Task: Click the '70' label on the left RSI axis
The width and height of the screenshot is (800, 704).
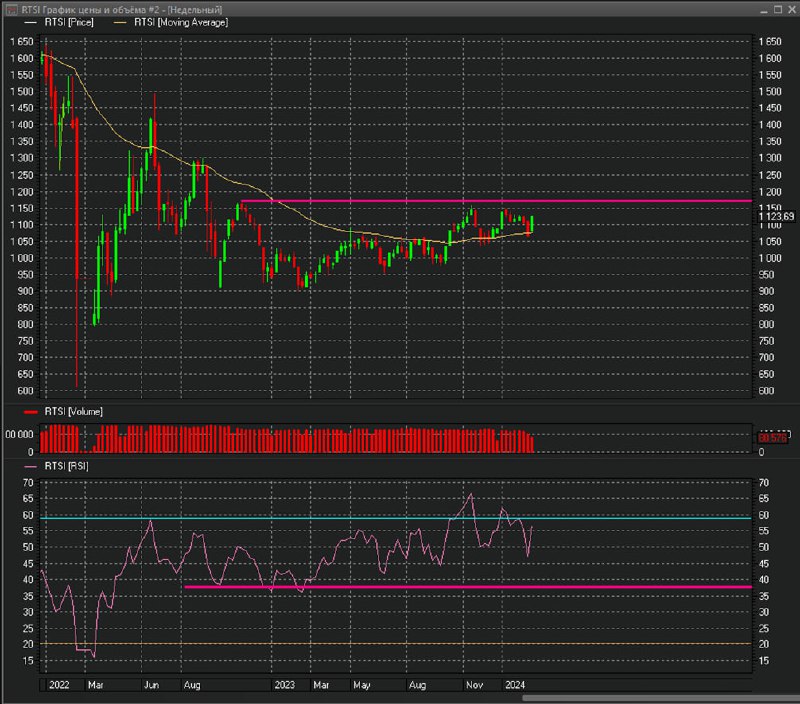Action: [x=28, y=483]
